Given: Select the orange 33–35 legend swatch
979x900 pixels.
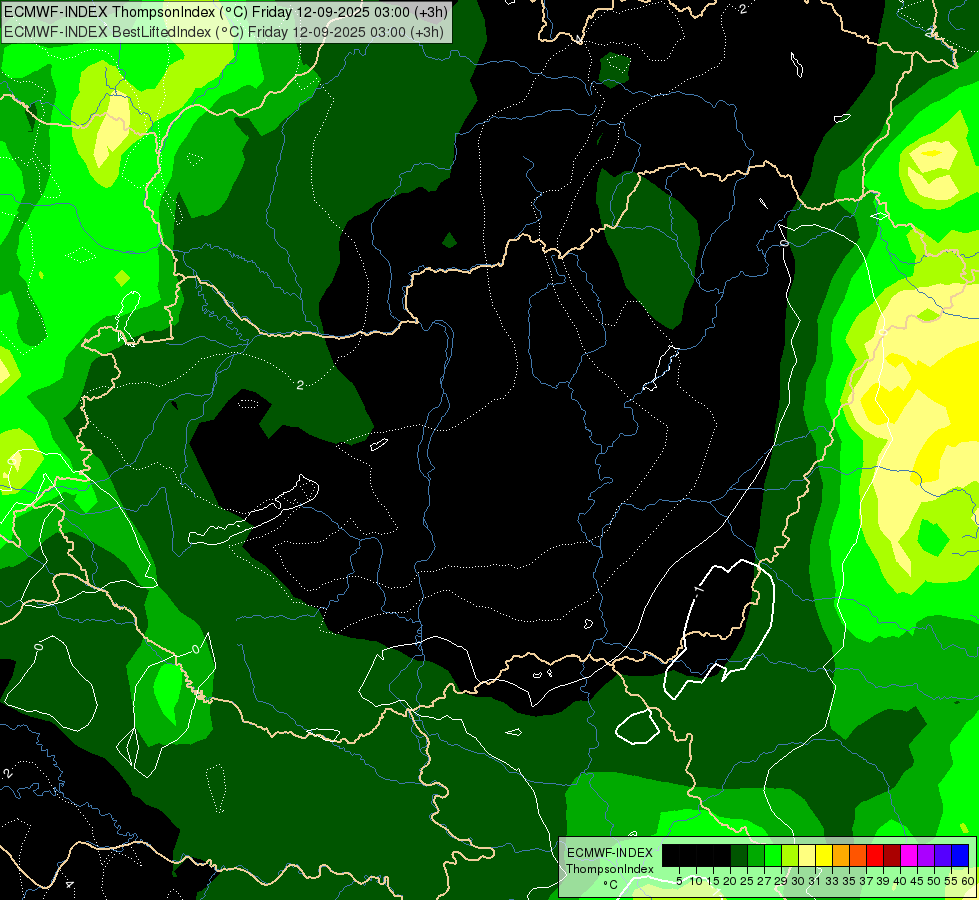Looking at the screenshot, I should click(x=841, y=855).
